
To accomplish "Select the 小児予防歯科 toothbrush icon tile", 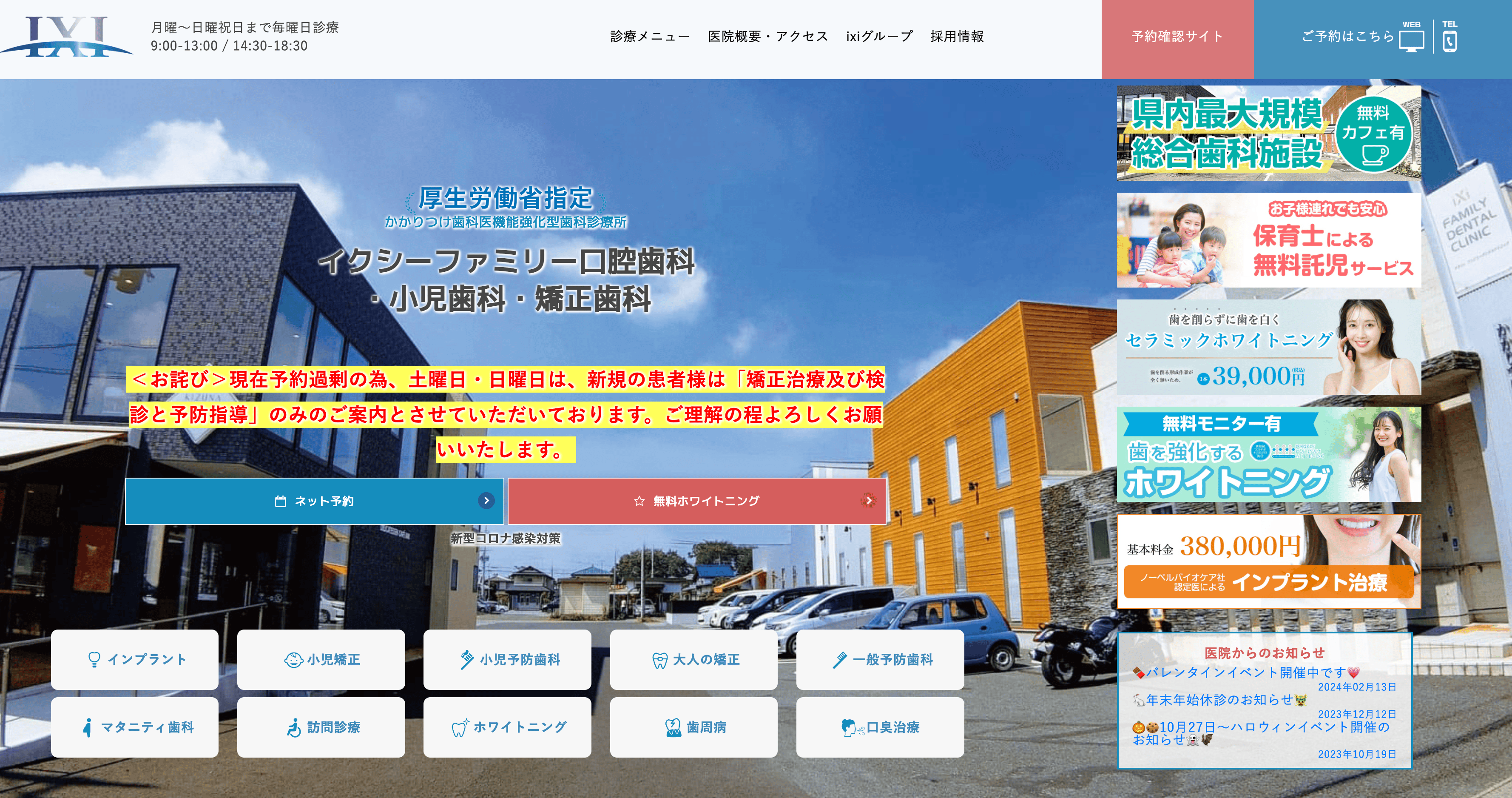I will pyautogui.click(x=507, y=659).
